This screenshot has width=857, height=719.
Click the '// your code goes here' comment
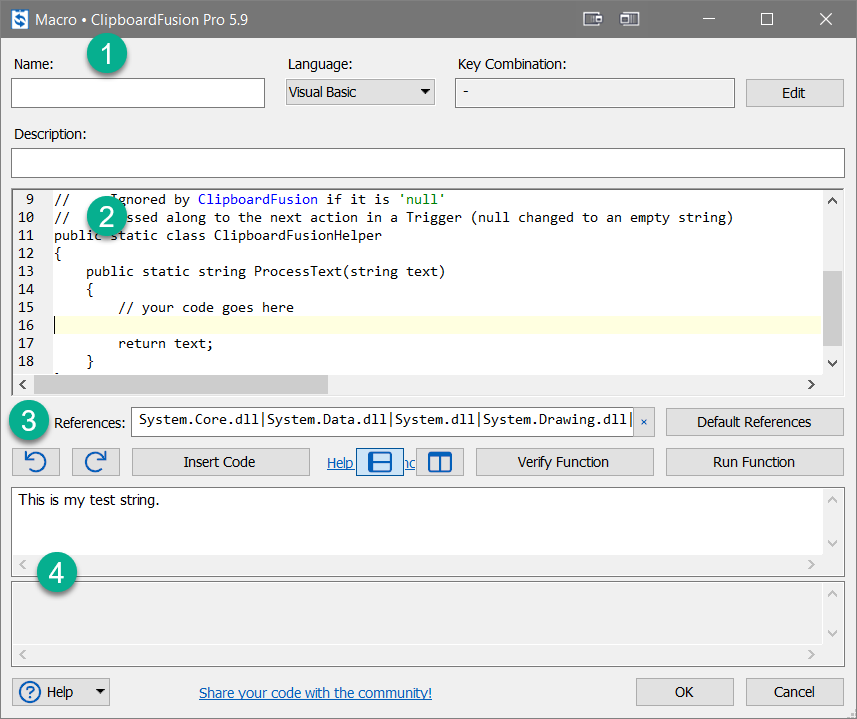pos(206,308)
